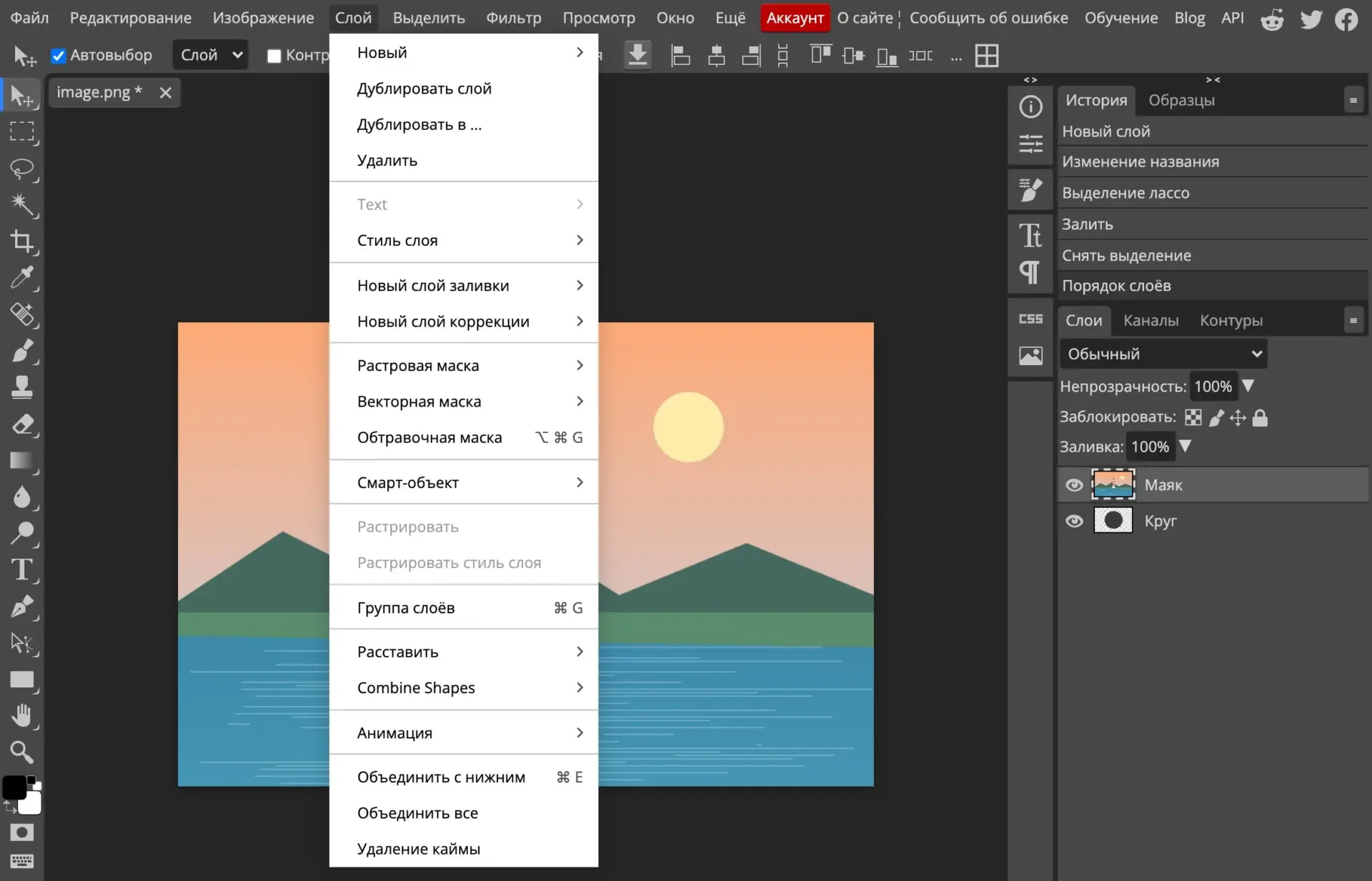1372x881 pixels.
Task: Toggle lock transparent pixels checkerboard icon
Action: tap(1193, 417)
